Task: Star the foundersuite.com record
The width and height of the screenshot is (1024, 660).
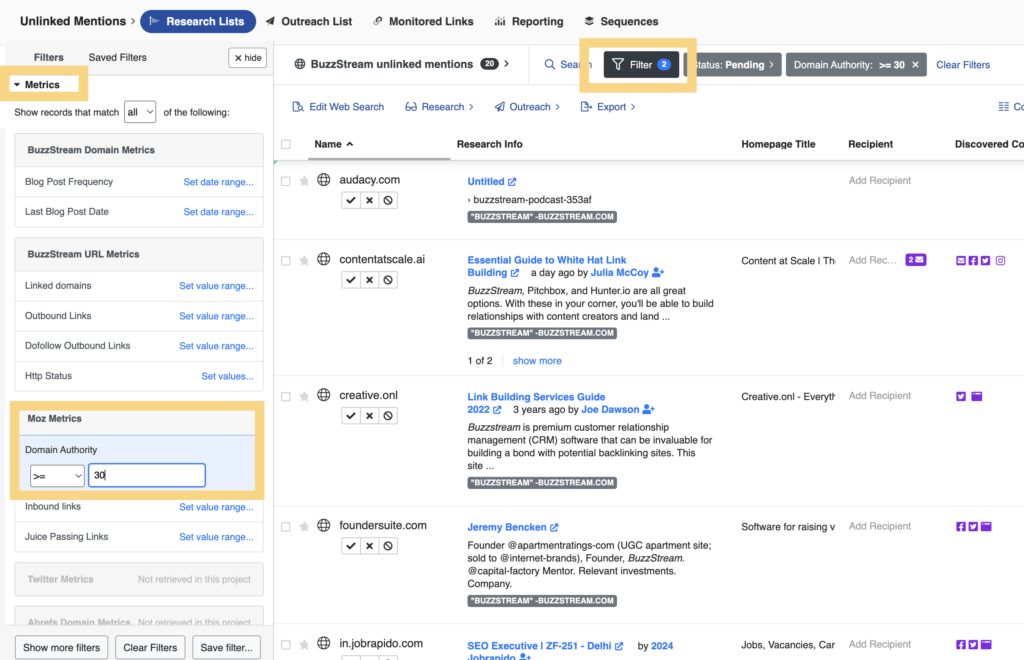Action: (304, 527)
